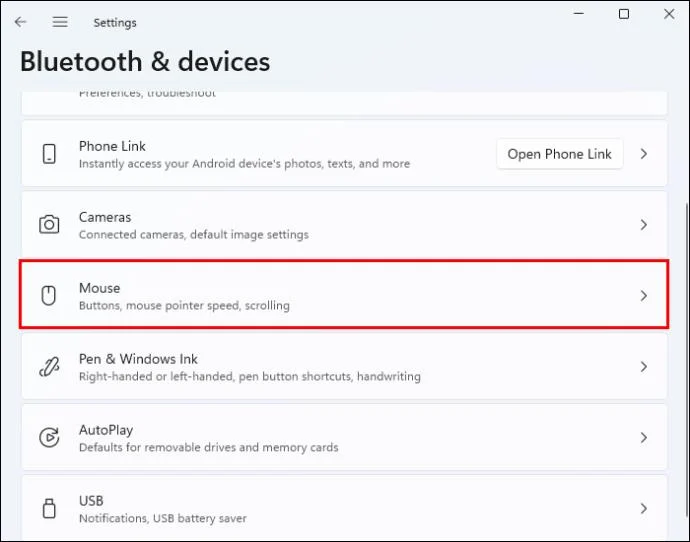
Task: Expand the USB chevron arrow
Action: [644, 509]
